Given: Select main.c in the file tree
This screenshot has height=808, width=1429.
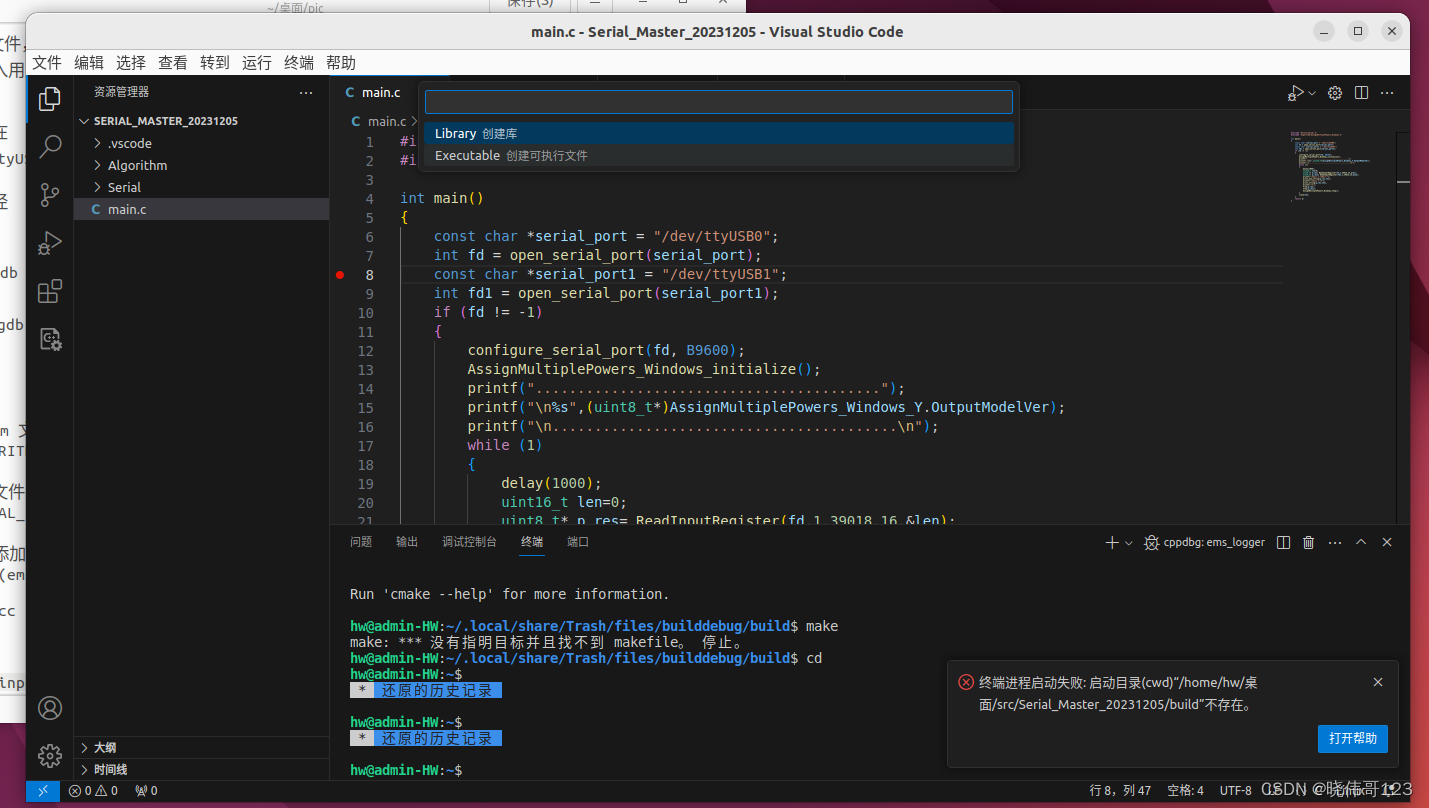Looking at the screenshot, I should (x=202, y=209).
